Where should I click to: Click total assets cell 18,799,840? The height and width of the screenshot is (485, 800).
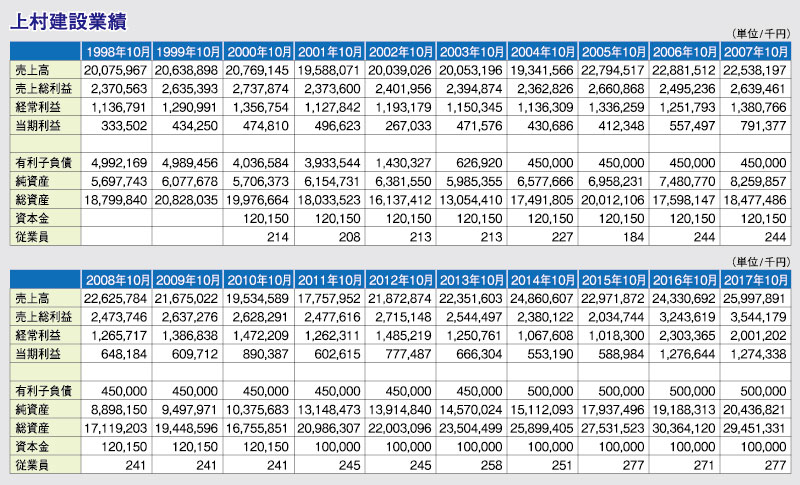click(116, 200)
